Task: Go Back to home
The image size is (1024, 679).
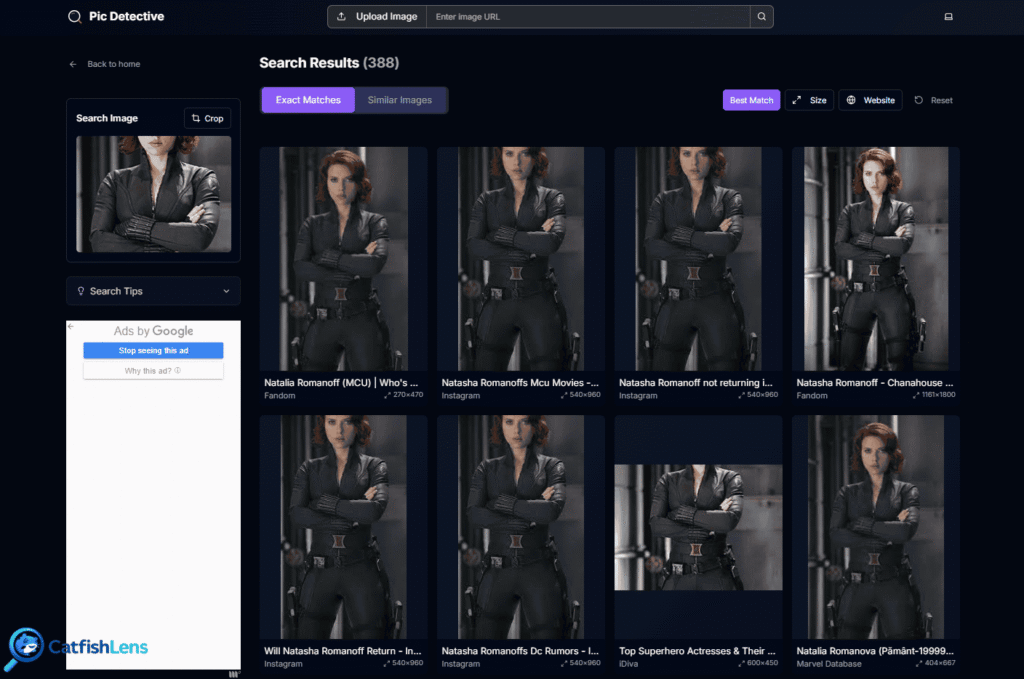Action: 105,64
